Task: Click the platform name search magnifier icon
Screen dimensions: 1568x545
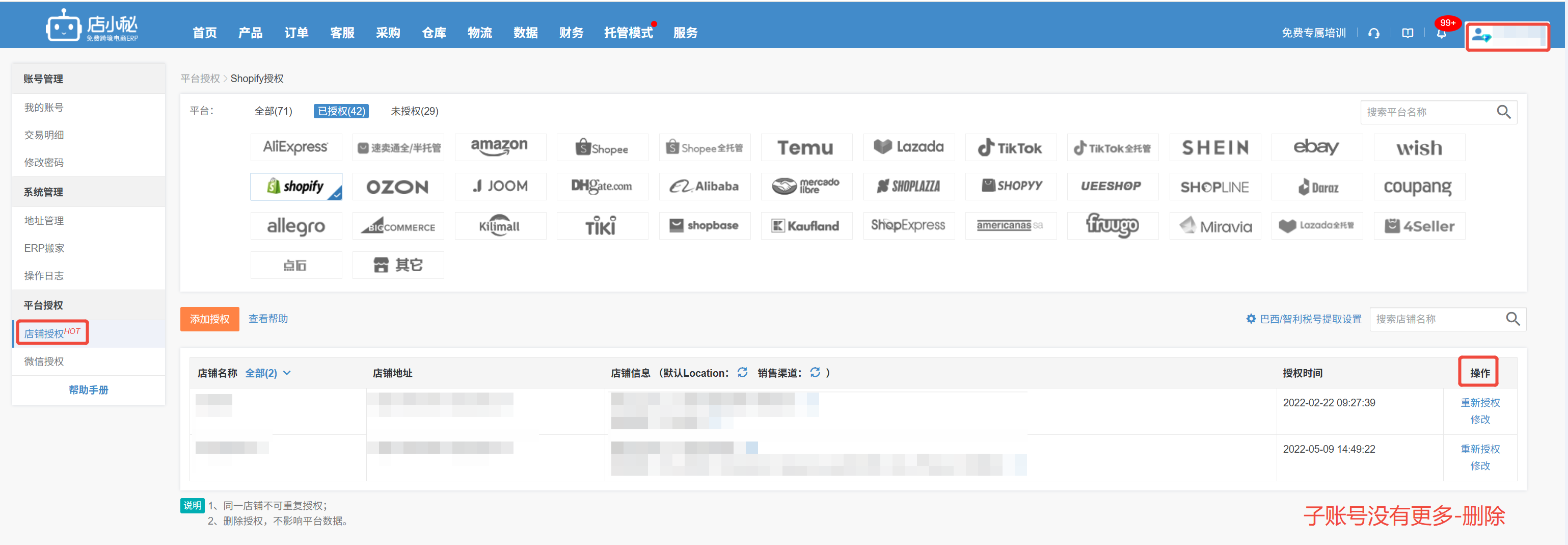Action: pos(1503,112)
